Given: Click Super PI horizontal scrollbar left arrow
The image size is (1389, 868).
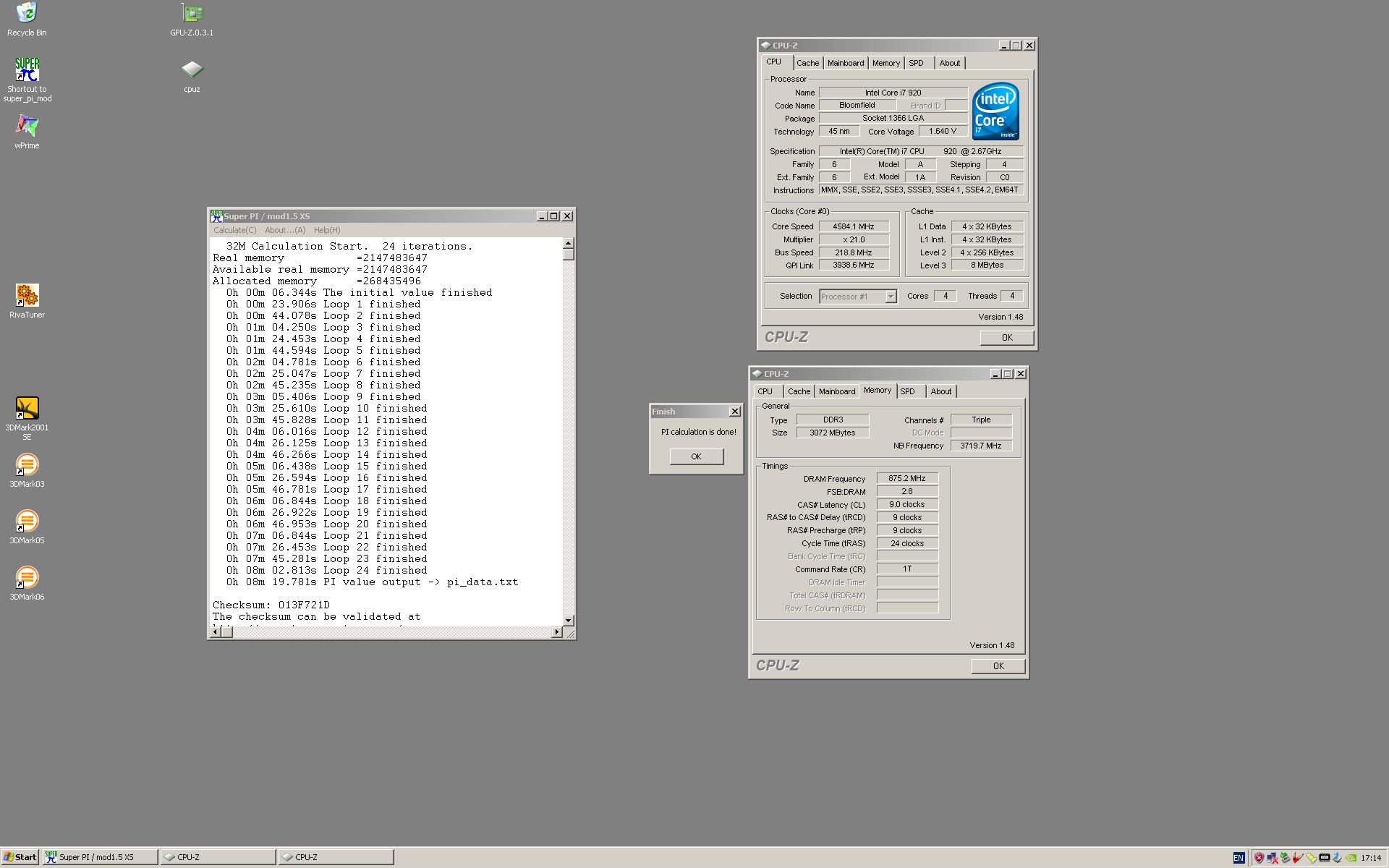Looking at the screenshot, I should pos(215,632).
